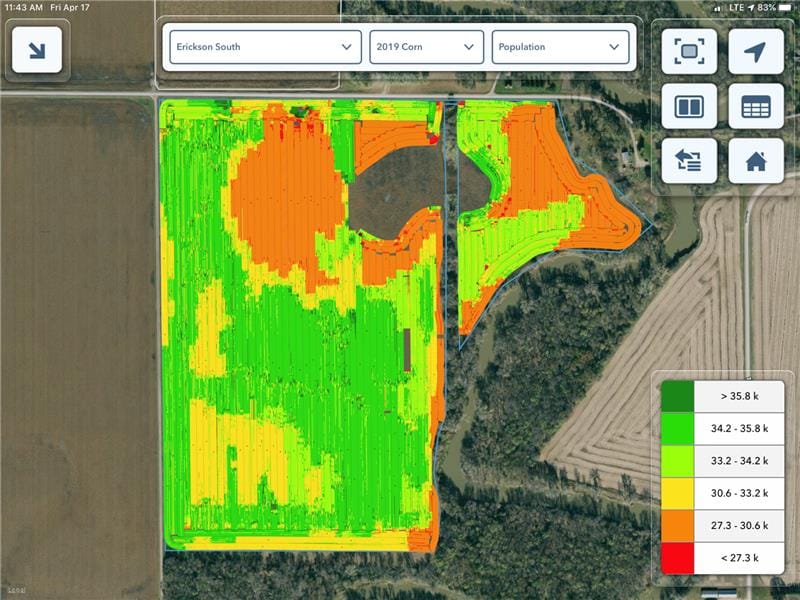The height and width of the screenshot is (600, 800).
Task: Tap the battery indicator in status bar
Action: pyautogui.click(x=783, y=8)
